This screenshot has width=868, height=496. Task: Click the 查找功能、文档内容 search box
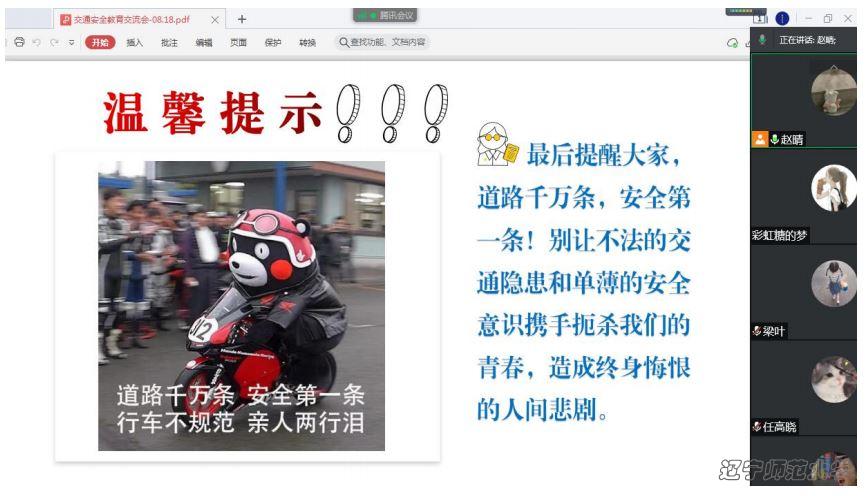pyautogui.click(x=382, y=42)
